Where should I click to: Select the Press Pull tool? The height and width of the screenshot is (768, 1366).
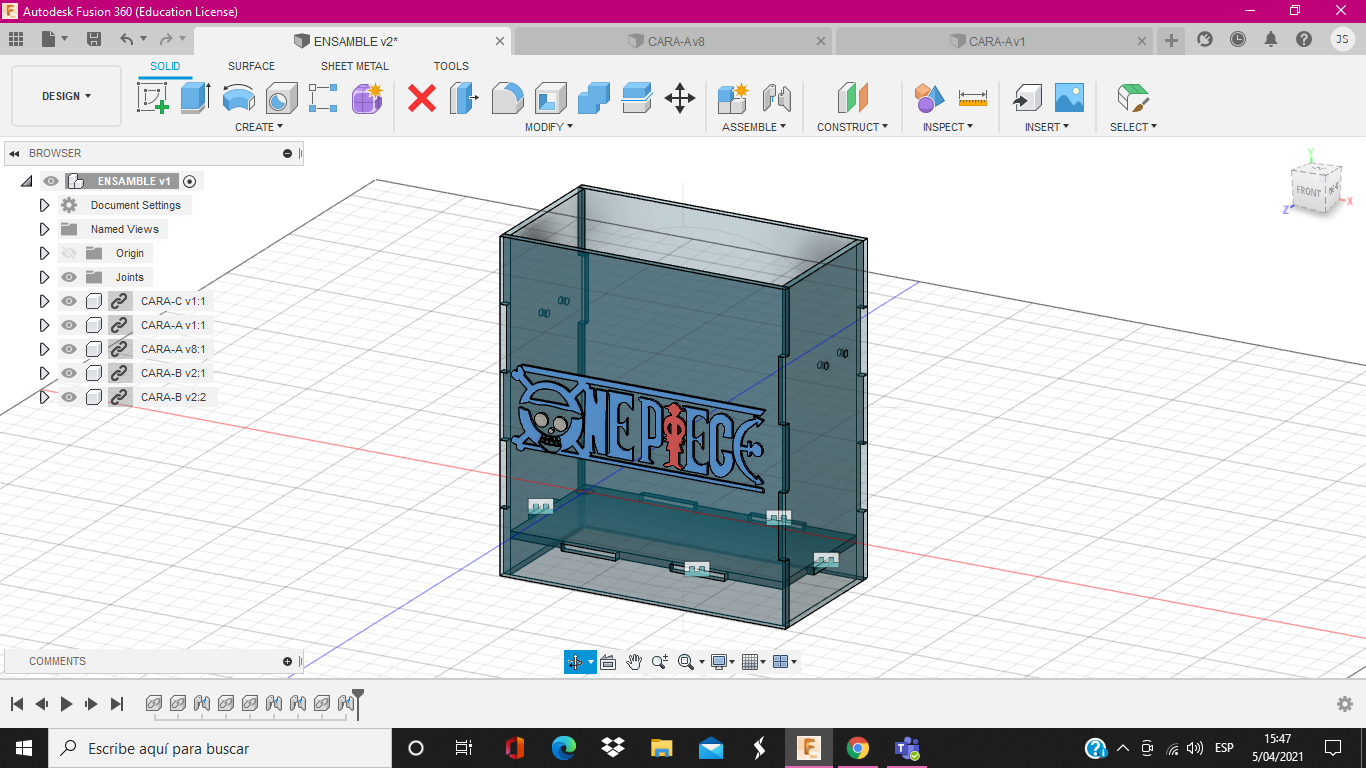464,98
